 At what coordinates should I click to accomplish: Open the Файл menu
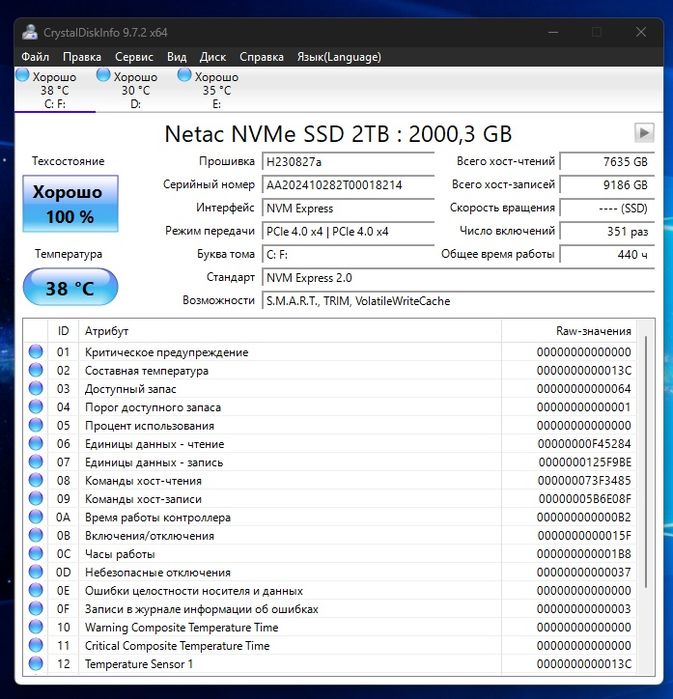[35, 57]
